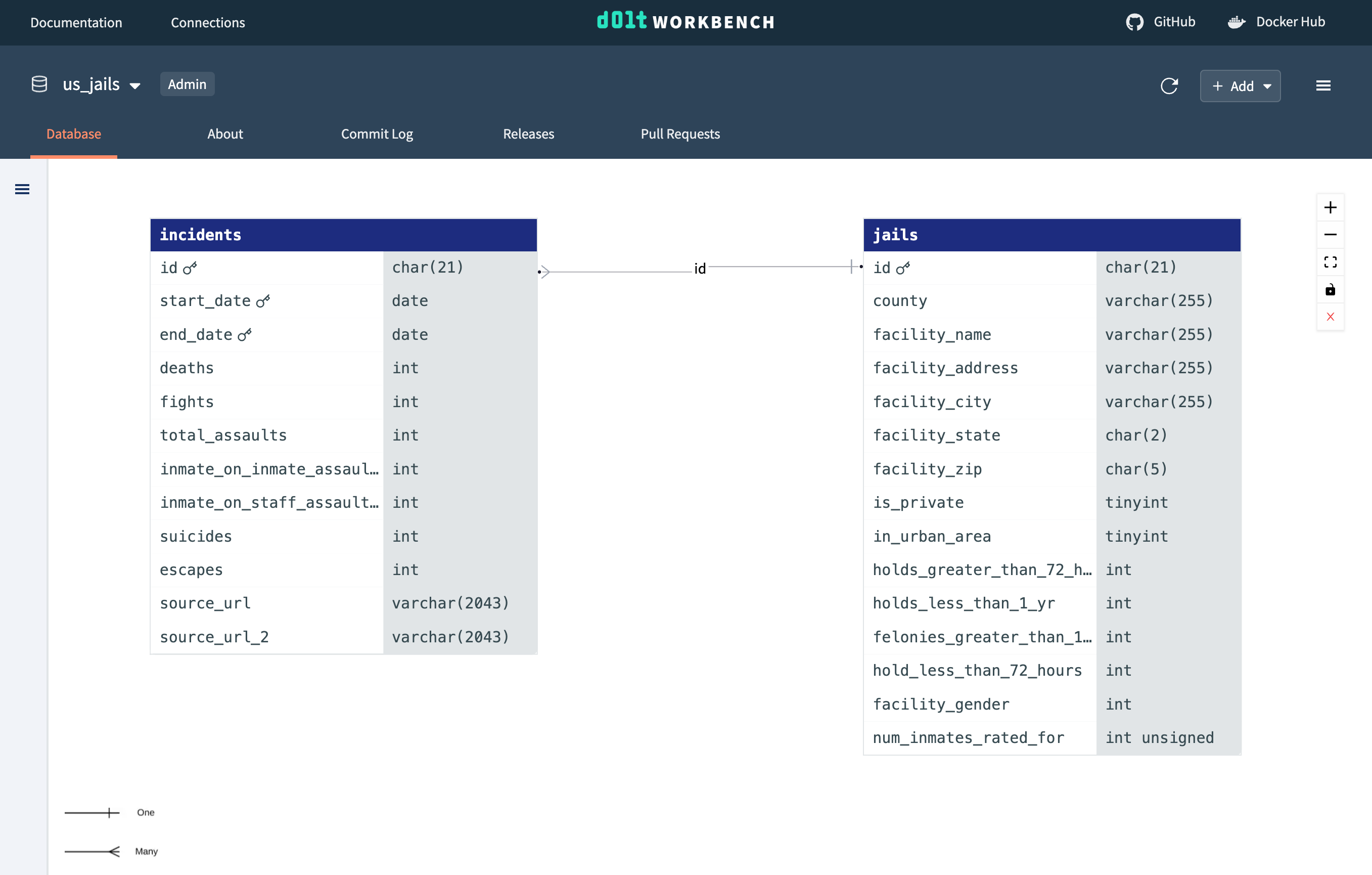Screen dimensions: 1372x875
Task: Select the facility_city column
Action: tap(1052, 402)
